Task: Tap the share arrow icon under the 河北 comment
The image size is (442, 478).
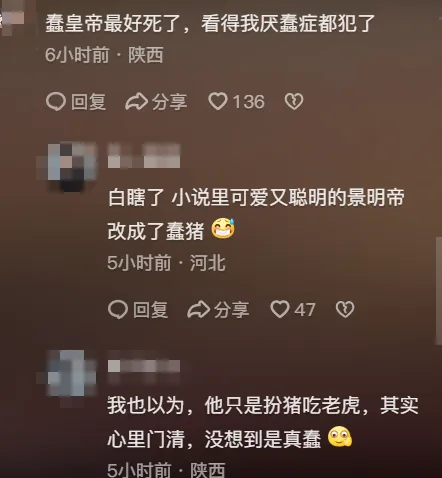Action: click(199, 309)
